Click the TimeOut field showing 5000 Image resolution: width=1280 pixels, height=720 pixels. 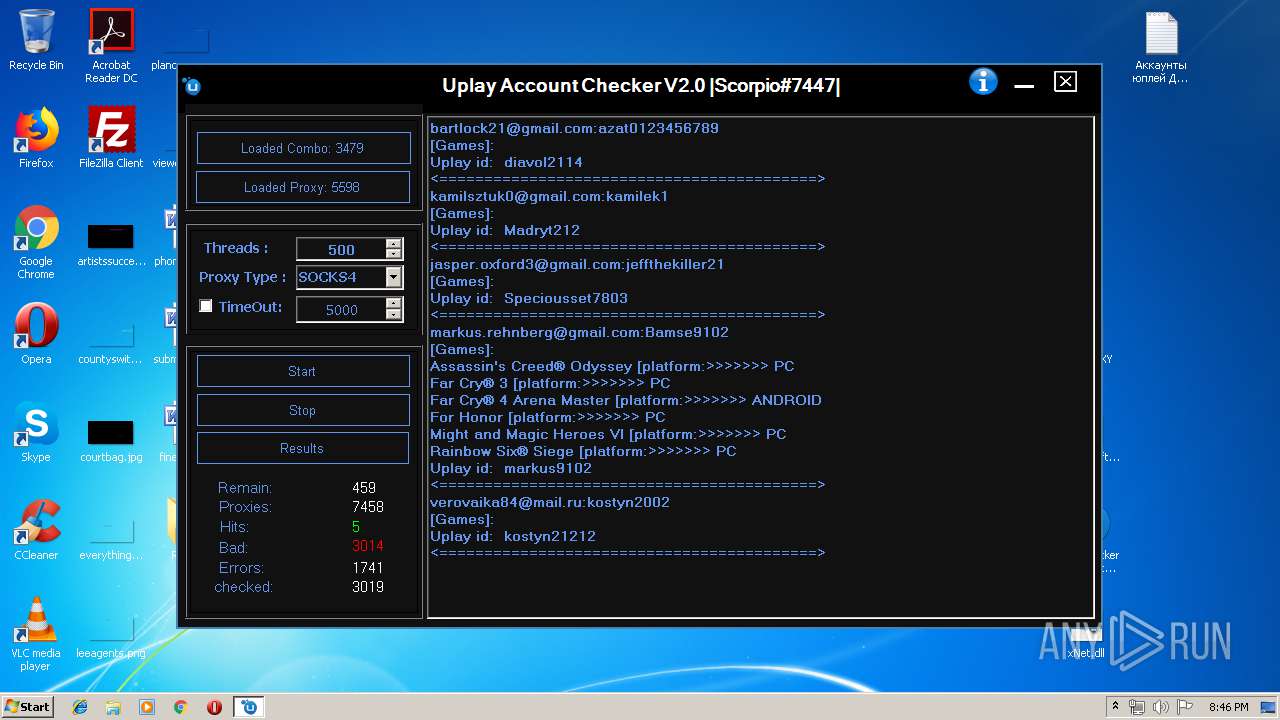pyautogui.click(x=341, y=310)
